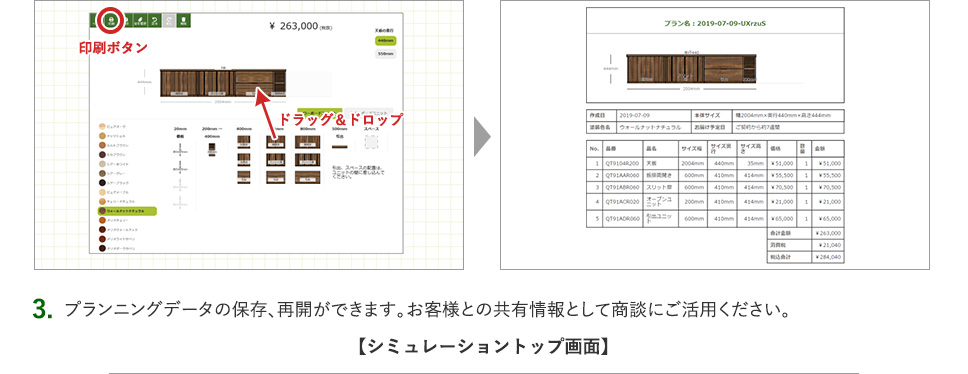Click the leaf-shaped save icon in toolbar
Image resolution: width=968 pixels, height=374 pixels.
click(140, 20)
